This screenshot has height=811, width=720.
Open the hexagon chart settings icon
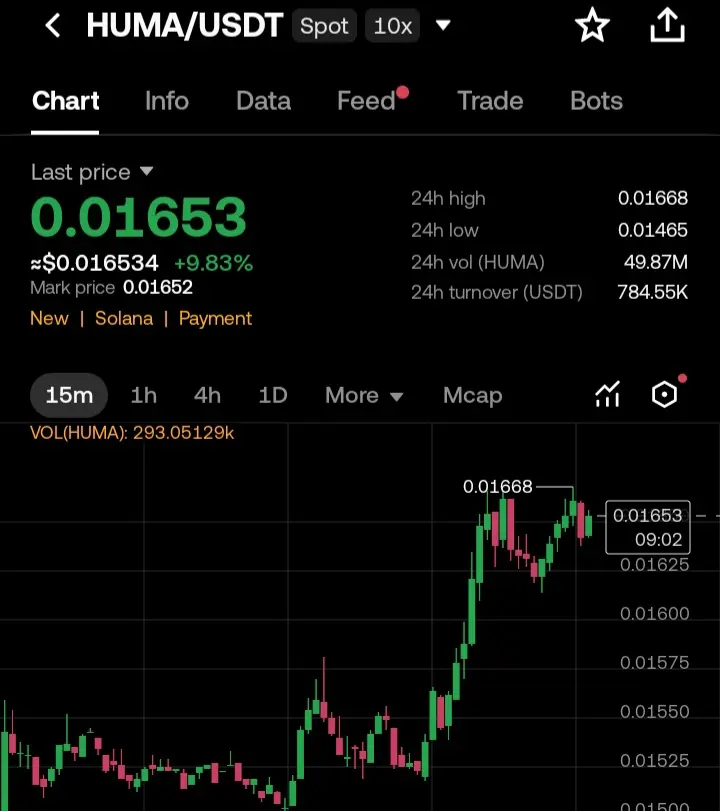point(665,395)
